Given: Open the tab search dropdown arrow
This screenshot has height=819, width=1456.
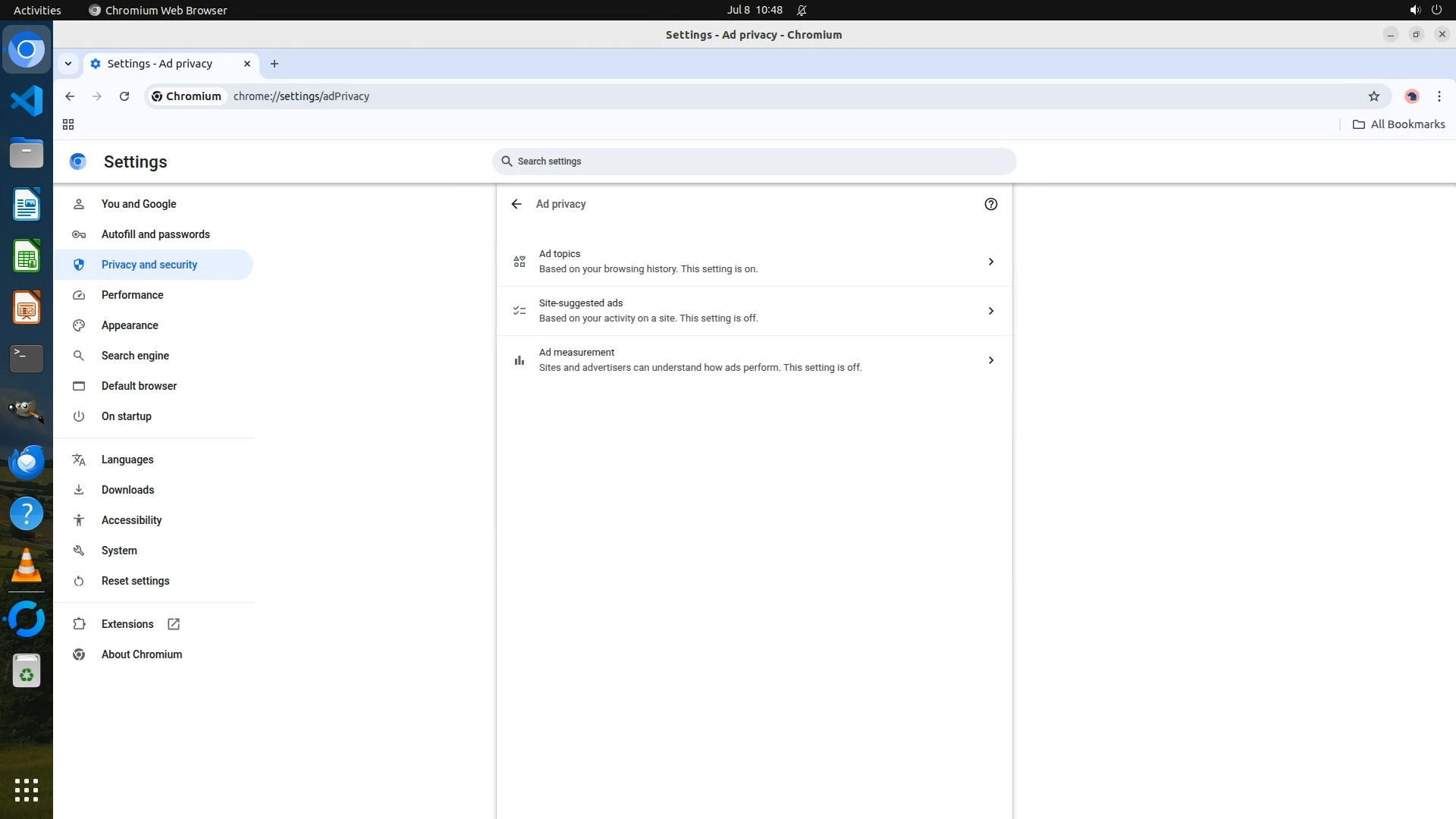Looking at the screenshot, I should click(68, 64).
